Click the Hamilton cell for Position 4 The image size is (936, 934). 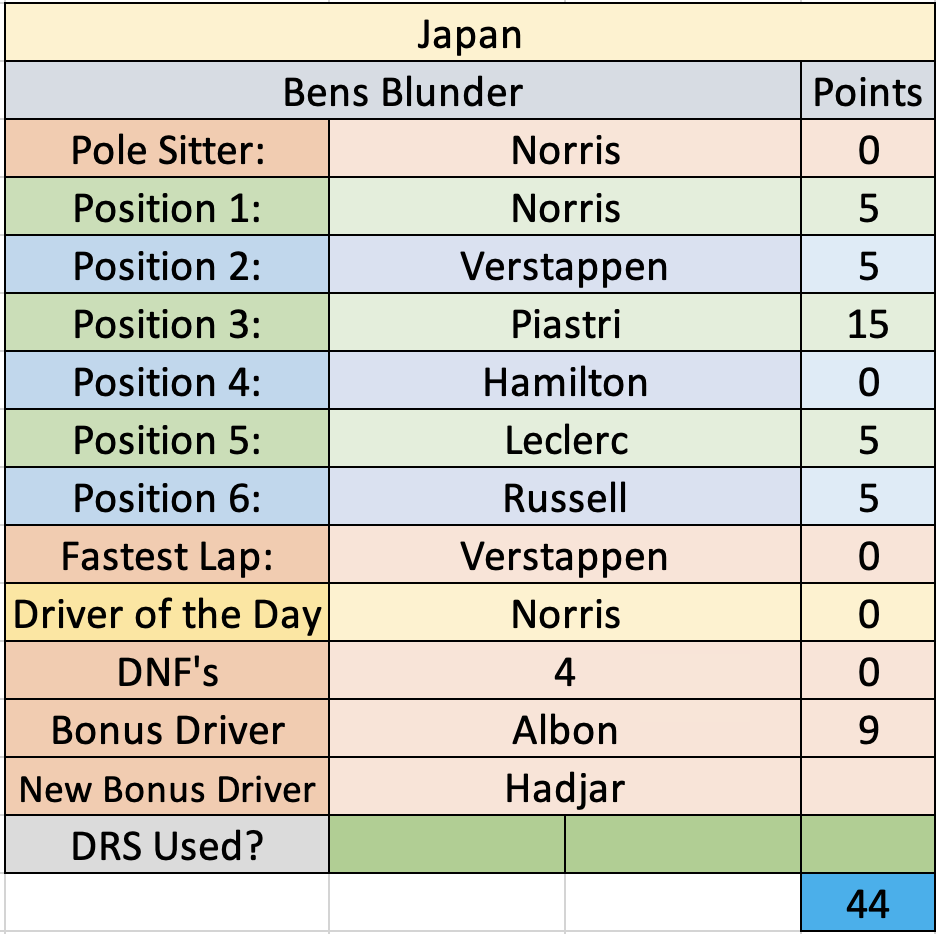(565, 380)
